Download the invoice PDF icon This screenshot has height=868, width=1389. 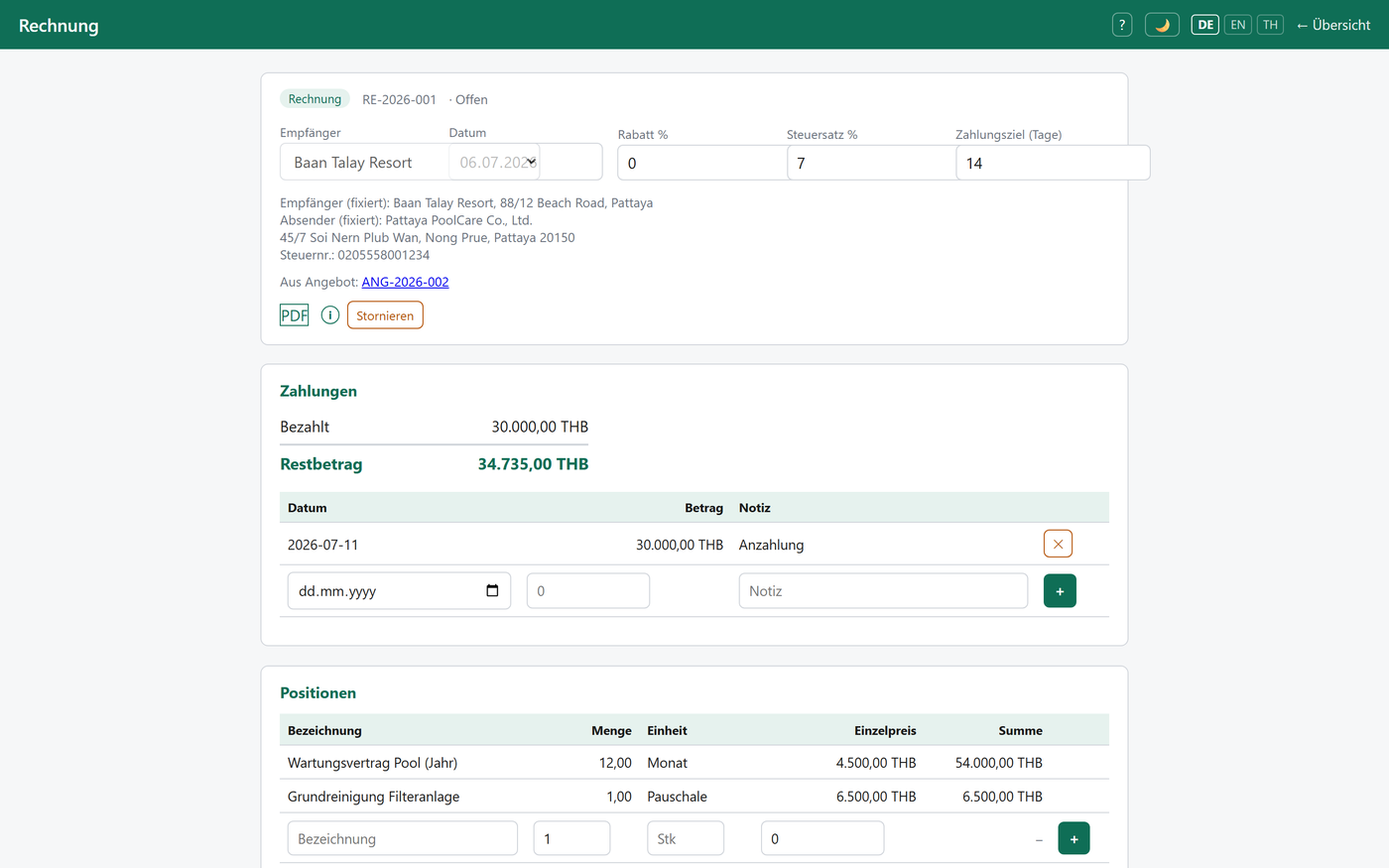[295, 315]
